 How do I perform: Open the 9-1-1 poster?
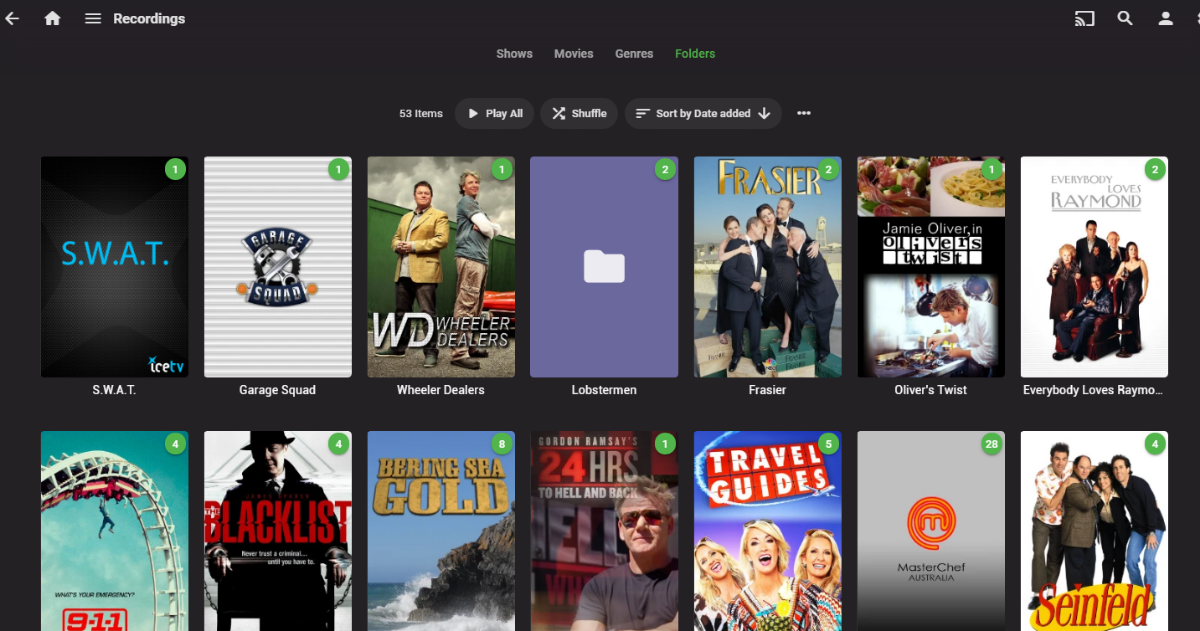click(114, 531)
